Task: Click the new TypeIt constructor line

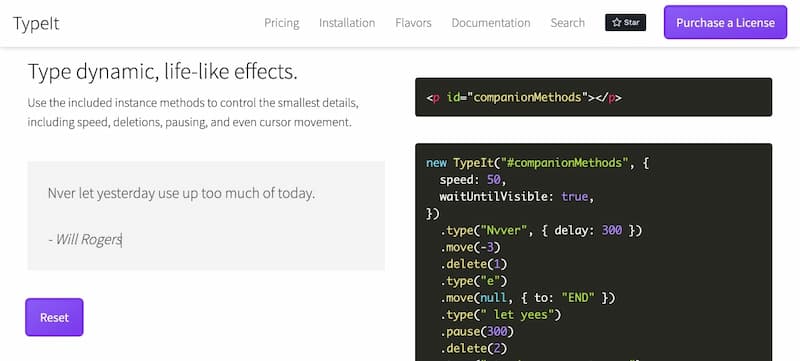Action: tap(537, 163)
